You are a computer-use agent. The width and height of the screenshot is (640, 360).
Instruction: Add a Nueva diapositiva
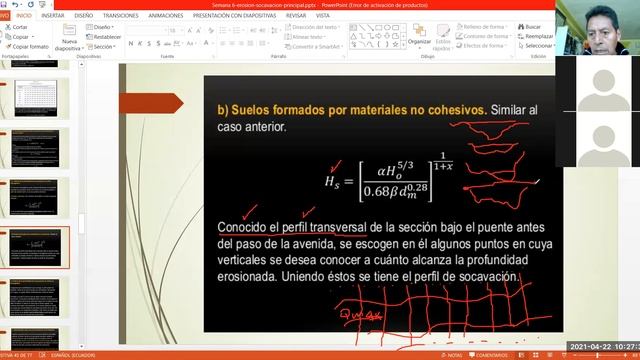(x=69, y=38)
